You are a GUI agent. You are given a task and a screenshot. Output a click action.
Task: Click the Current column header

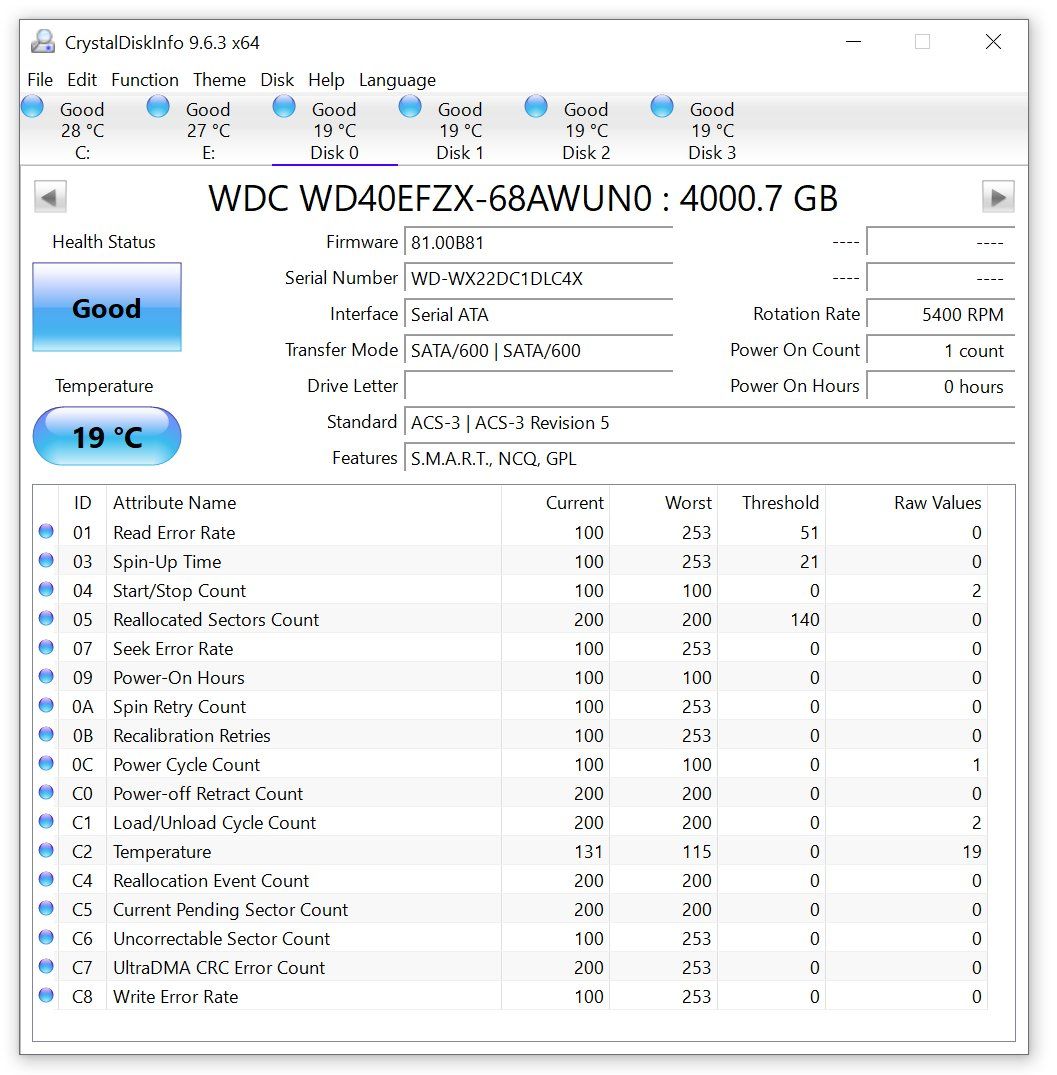coord(556,503)
